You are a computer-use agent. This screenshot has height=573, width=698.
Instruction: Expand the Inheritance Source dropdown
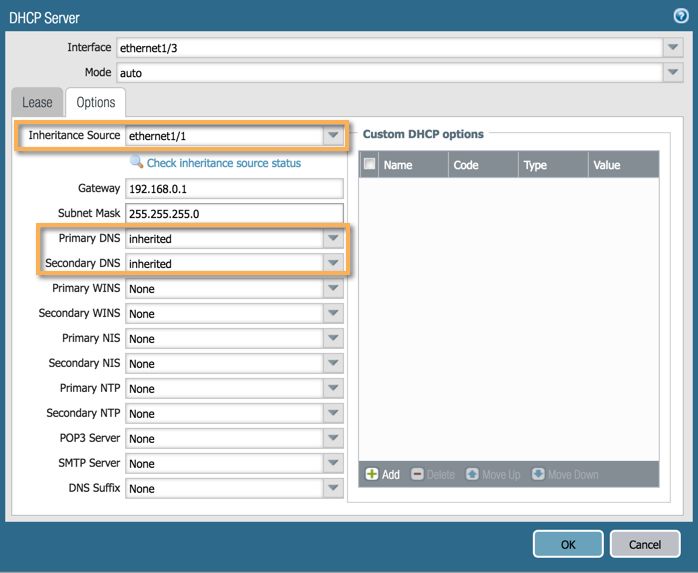point(332,135)
